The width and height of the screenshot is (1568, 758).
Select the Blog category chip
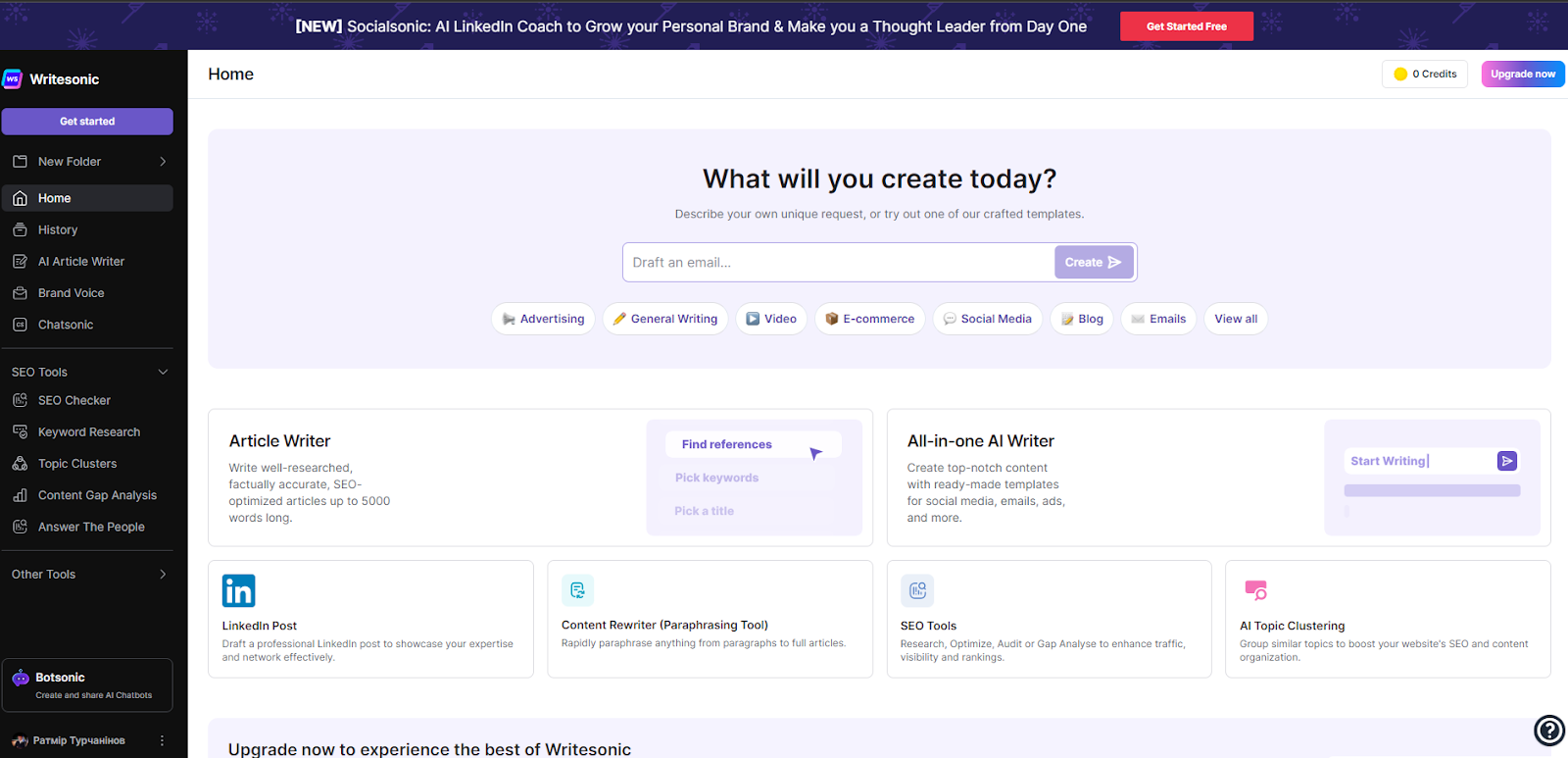coord(1082,319)
